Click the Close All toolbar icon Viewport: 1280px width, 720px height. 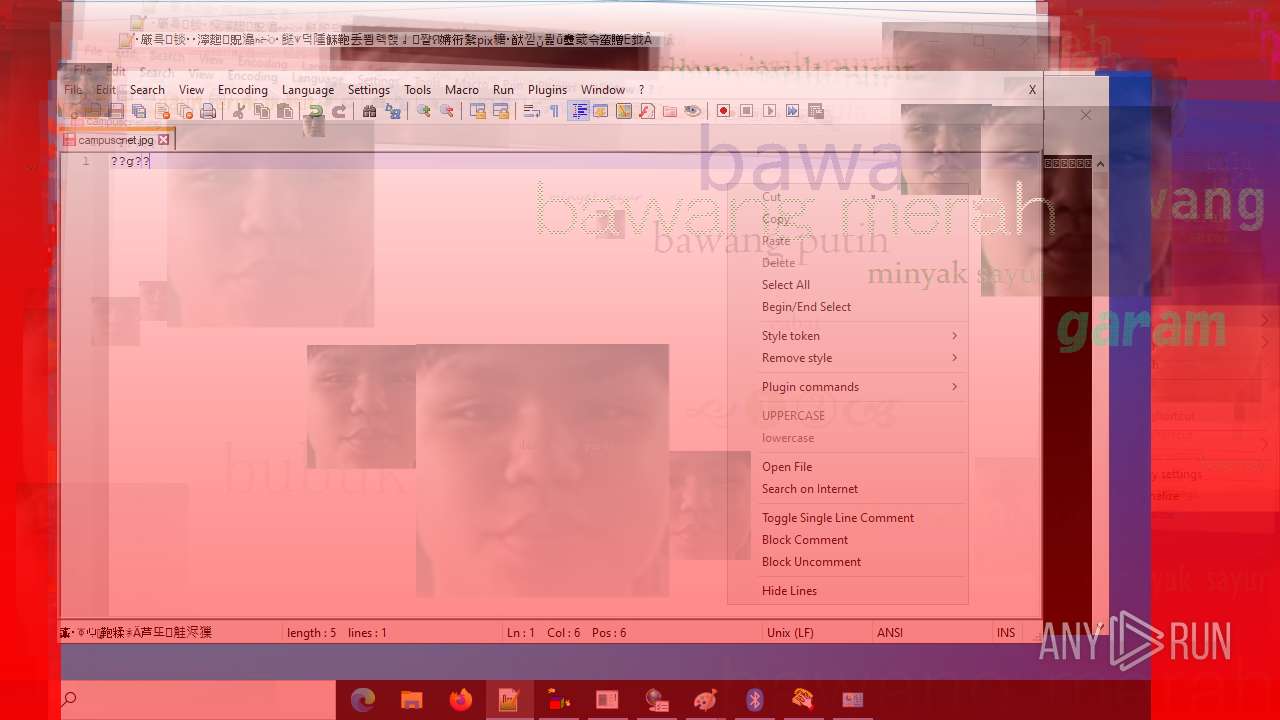pos(185,111)
